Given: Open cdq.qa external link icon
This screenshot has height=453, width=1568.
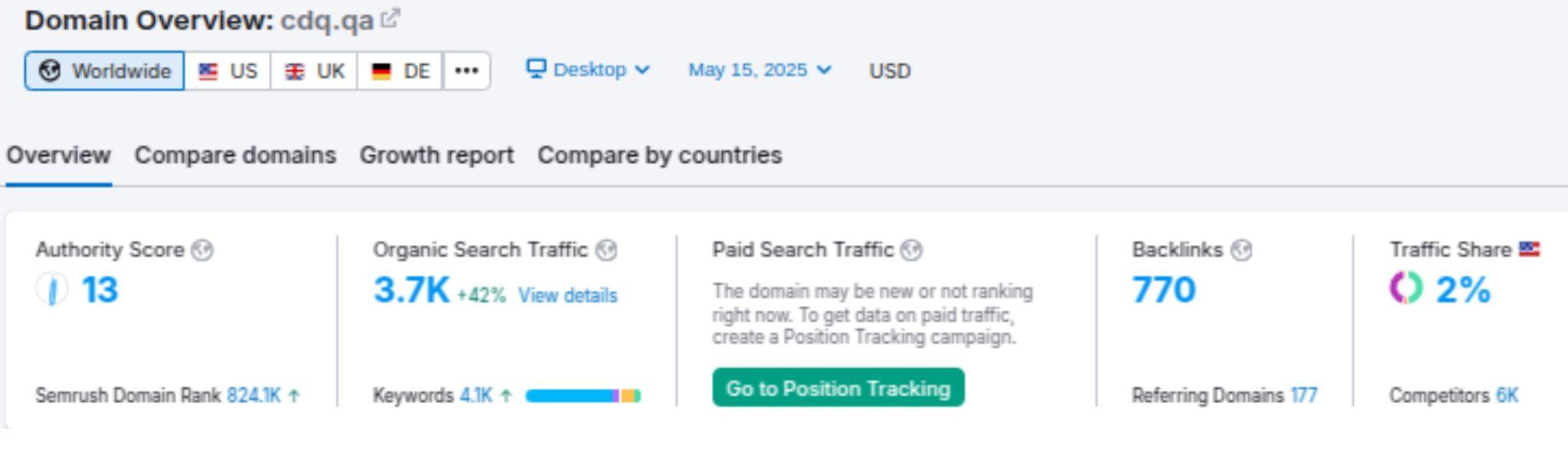Looking at the screenshot, I should 390,18.
